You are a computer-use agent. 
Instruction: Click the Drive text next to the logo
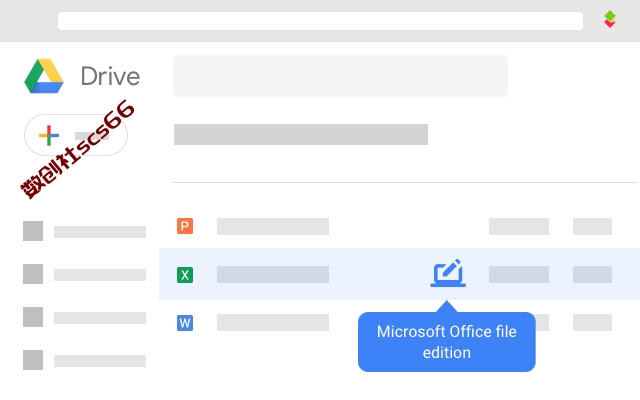tap(110, 76)
